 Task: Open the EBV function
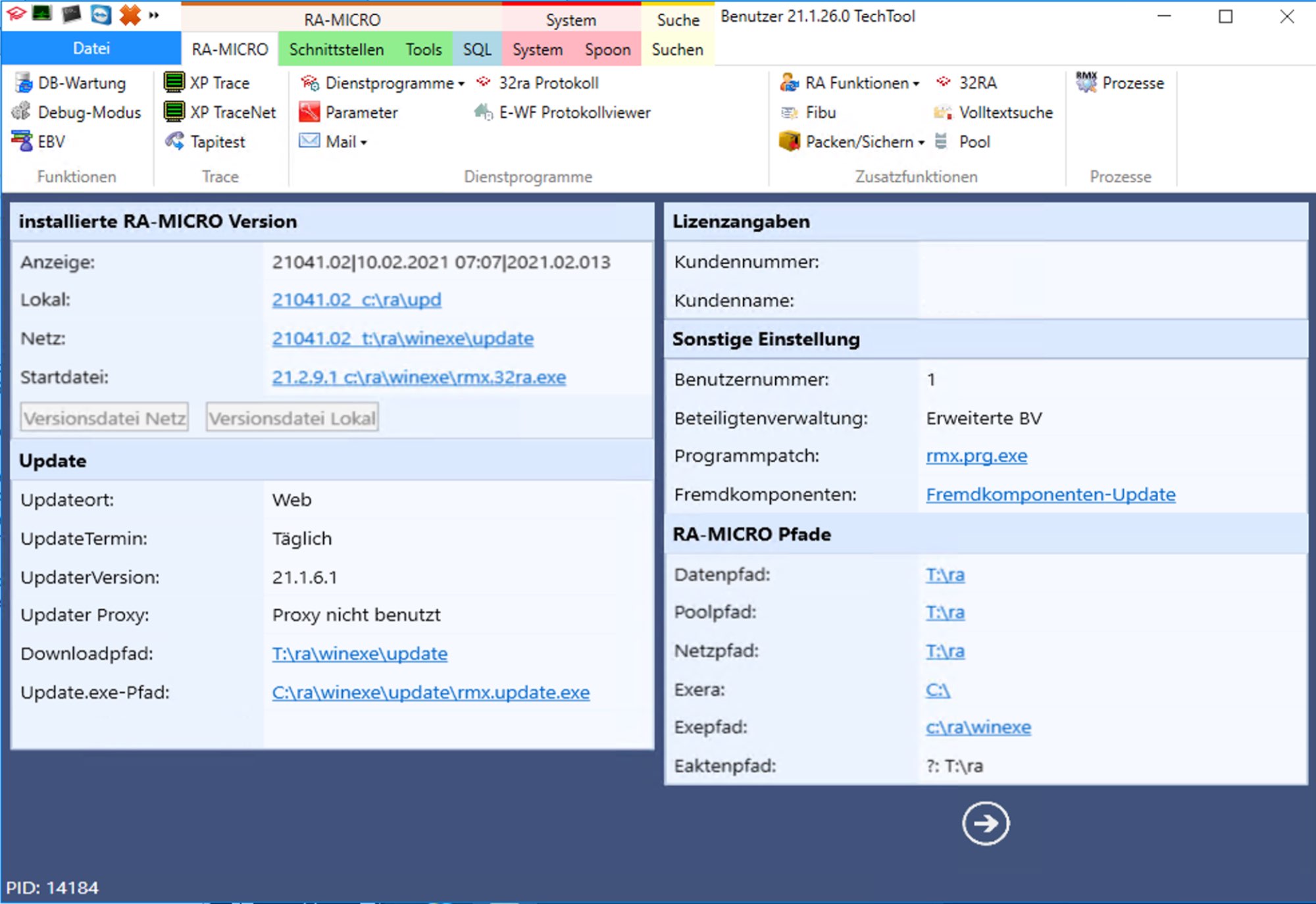tap(39, 141)
